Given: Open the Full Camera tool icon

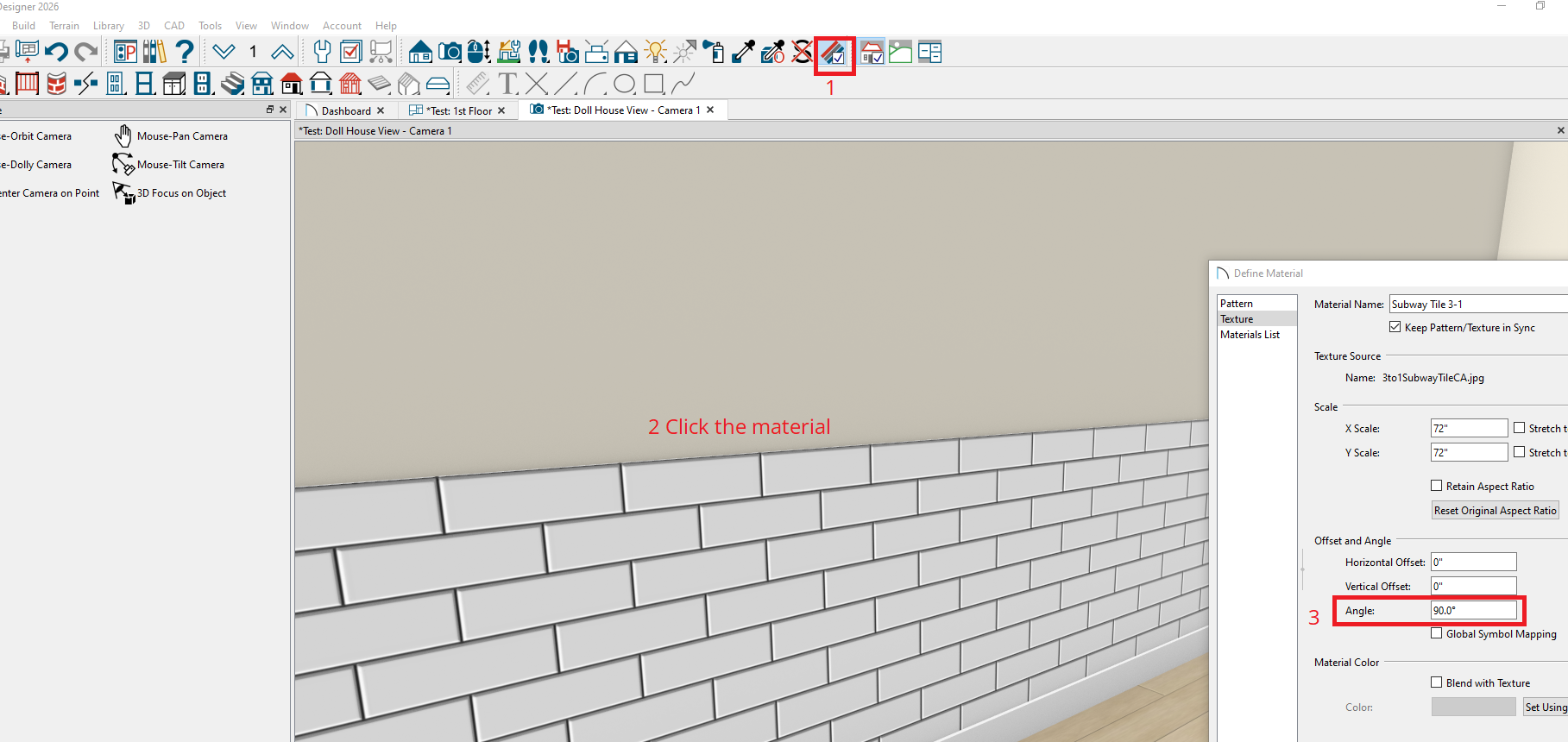Looking at the screenshot, I should coord(449,52).
